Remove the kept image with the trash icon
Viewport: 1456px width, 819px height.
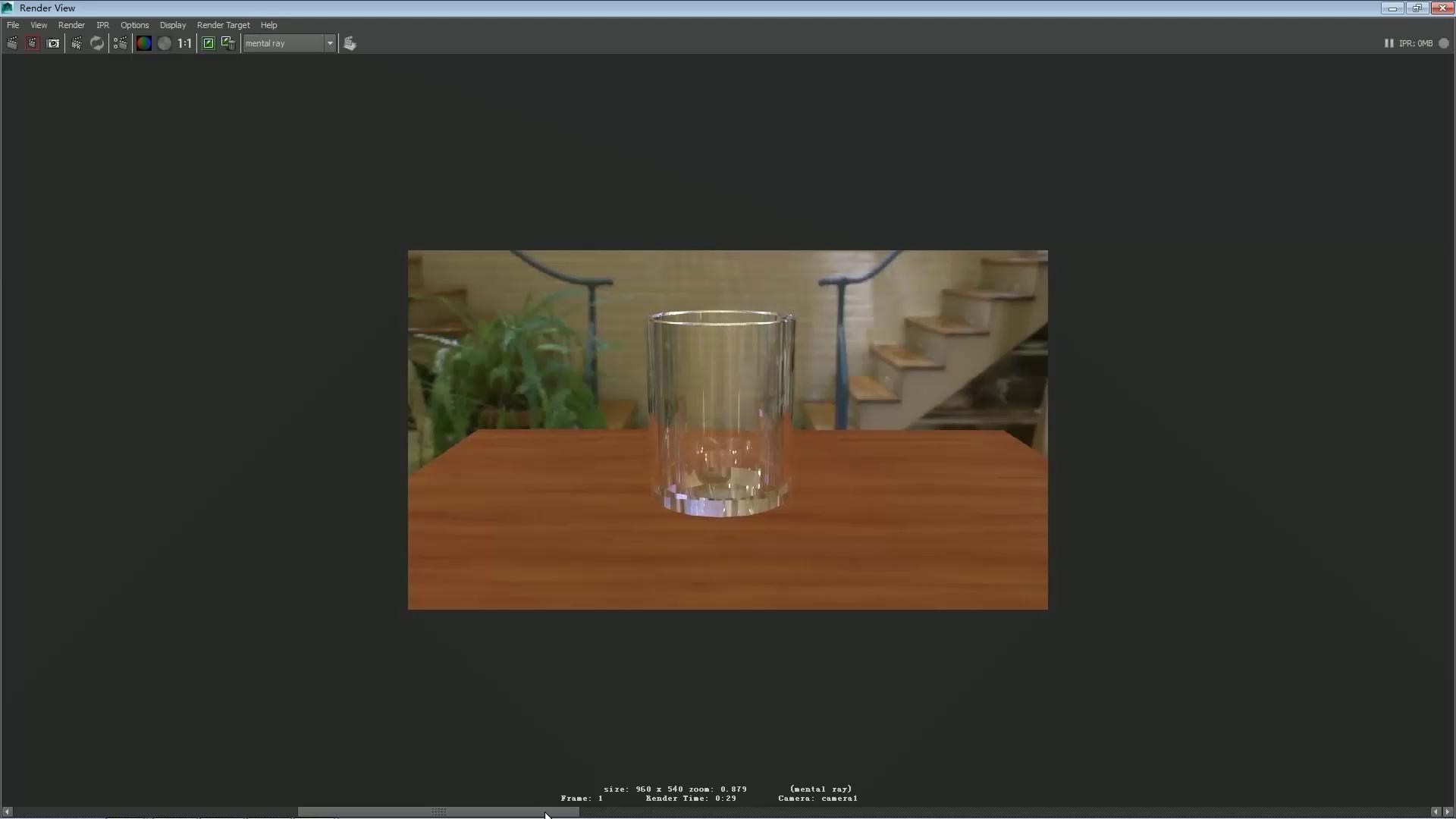(x=227, y=43)
